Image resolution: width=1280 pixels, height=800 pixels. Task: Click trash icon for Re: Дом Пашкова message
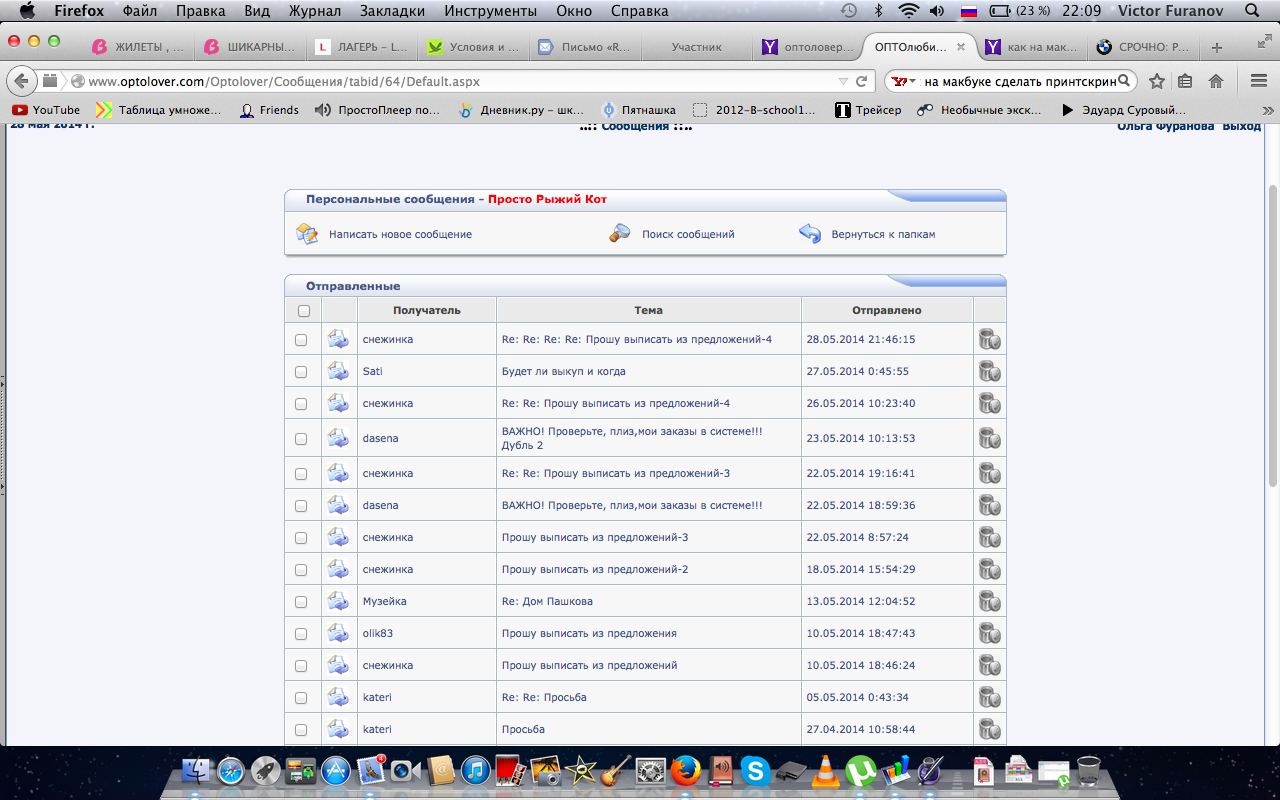pyautogui.click(x=989, y=602)
